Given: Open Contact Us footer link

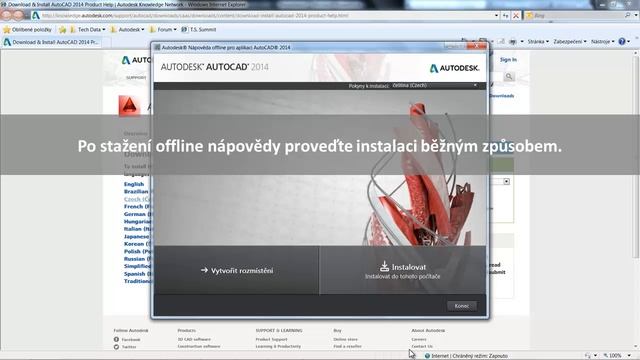Looking at the screenshot, I should click(422, 346).
